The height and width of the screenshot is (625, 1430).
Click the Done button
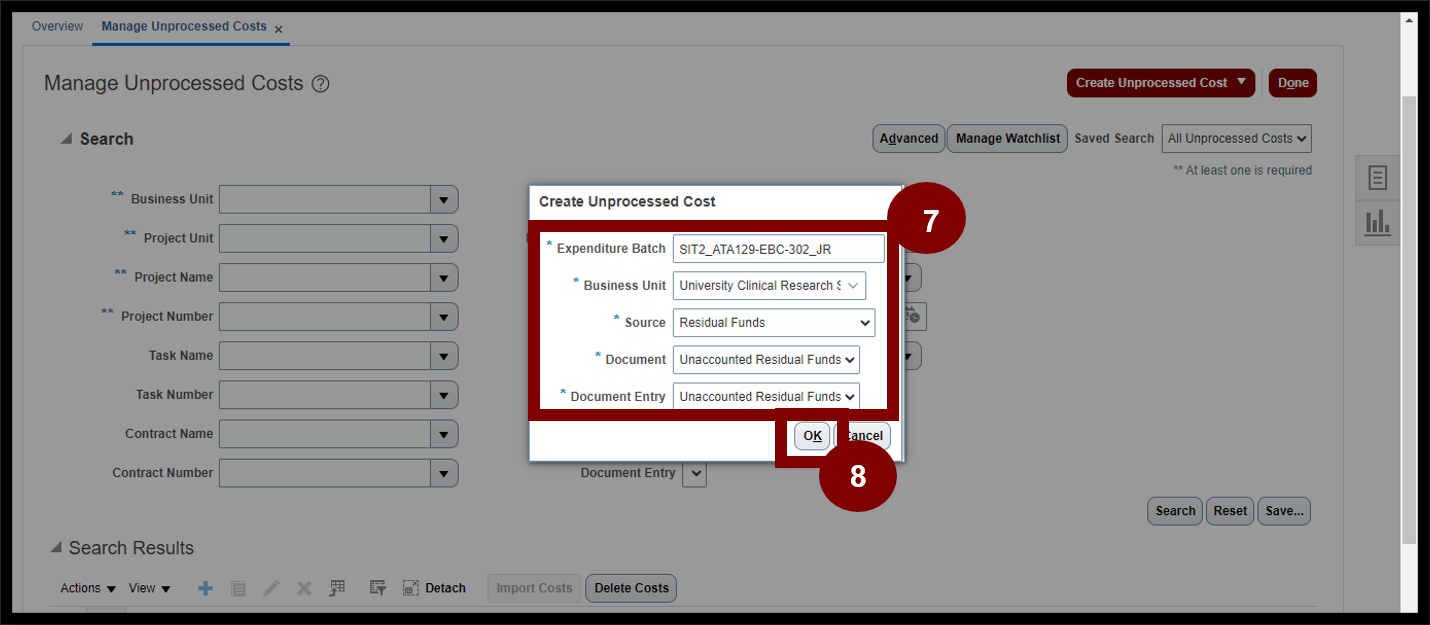pos(1293,83)
